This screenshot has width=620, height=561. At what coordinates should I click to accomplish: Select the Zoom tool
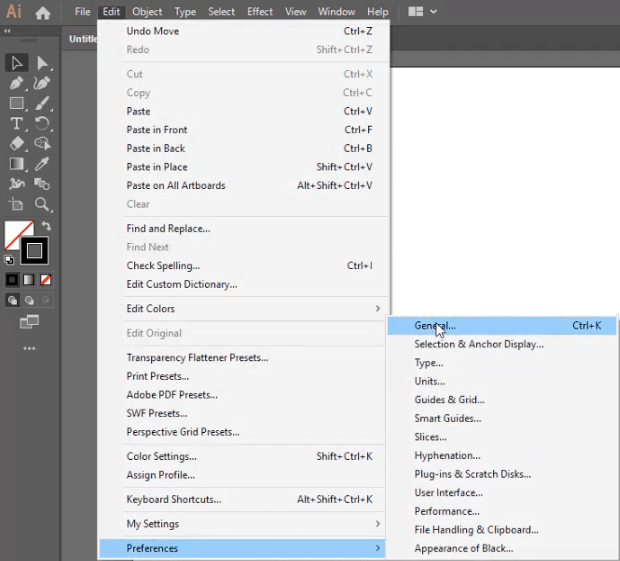(42, 204)
